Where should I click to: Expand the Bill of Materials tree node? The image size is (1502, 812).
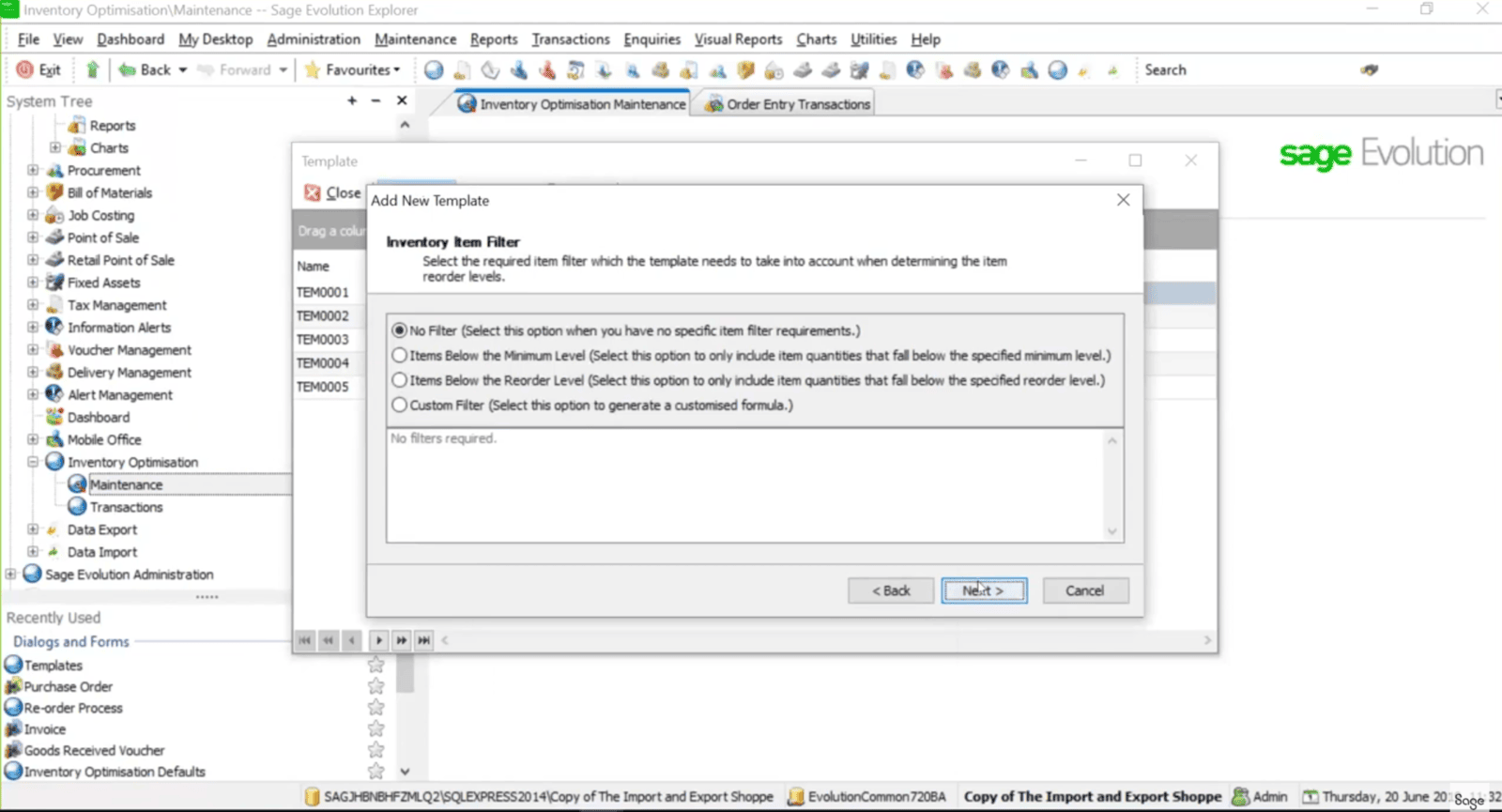[x=33, y=192]
